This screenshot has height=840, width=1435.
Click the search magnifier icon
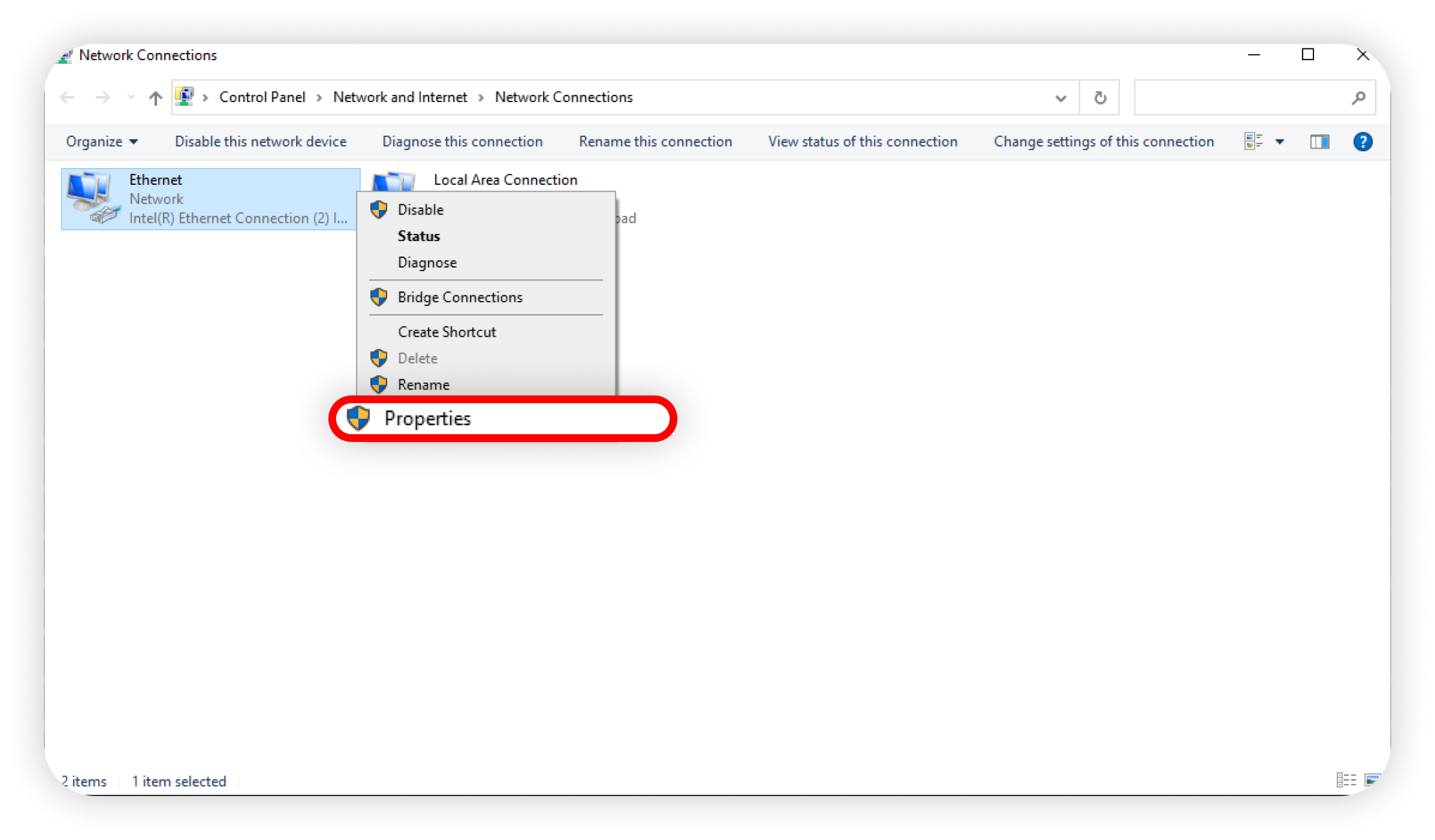(1358, 98)
